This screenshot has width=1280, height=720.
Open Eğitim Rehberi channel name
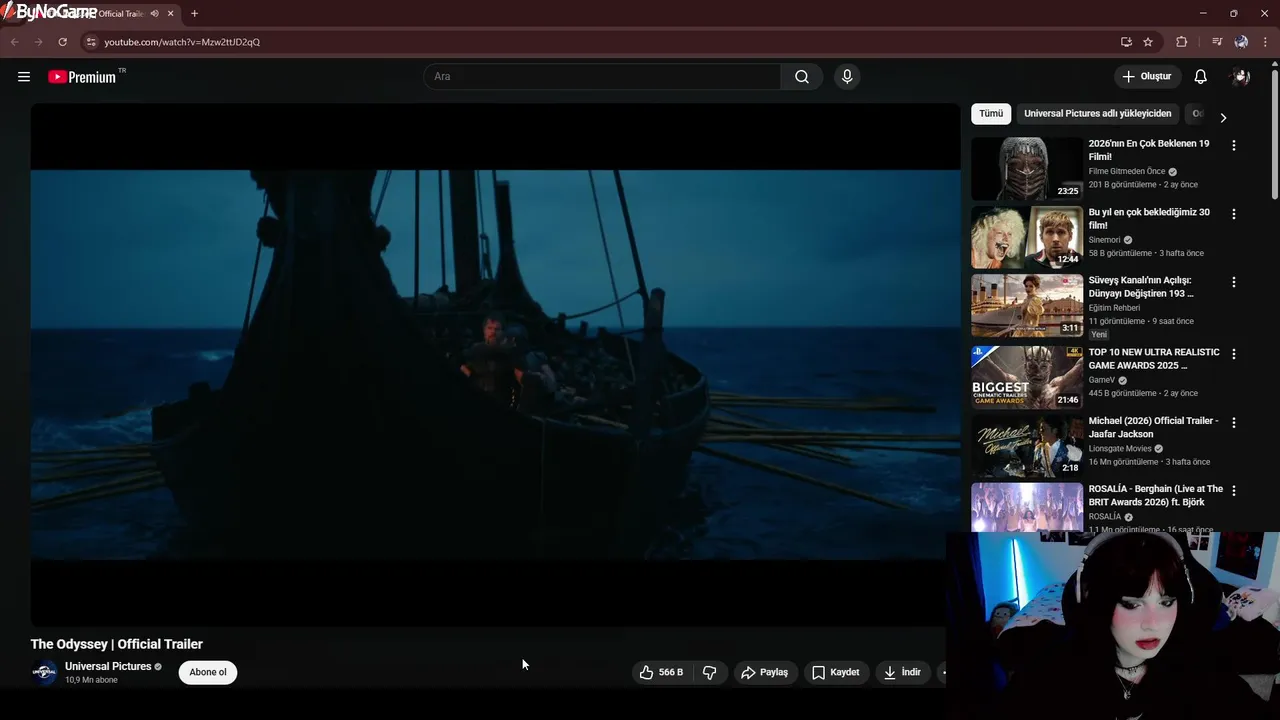(1115, 308)
